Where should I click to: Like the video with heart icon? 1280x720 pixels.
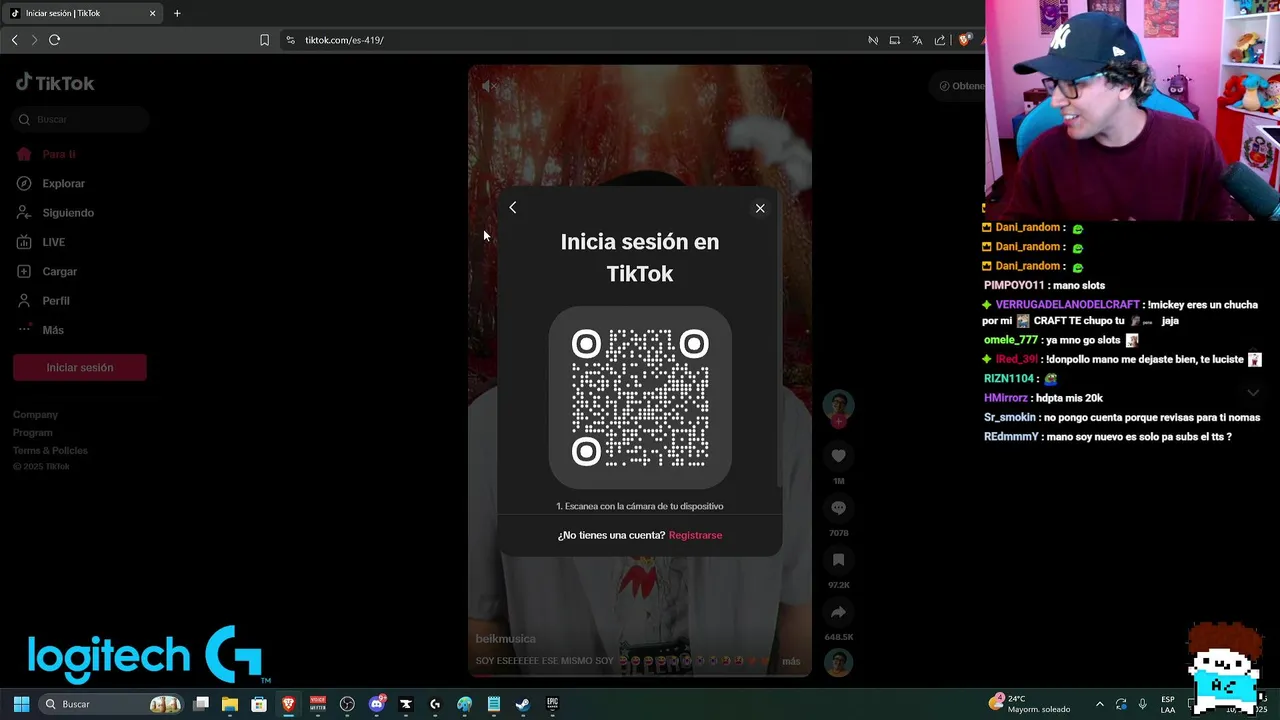coord(838,456)
